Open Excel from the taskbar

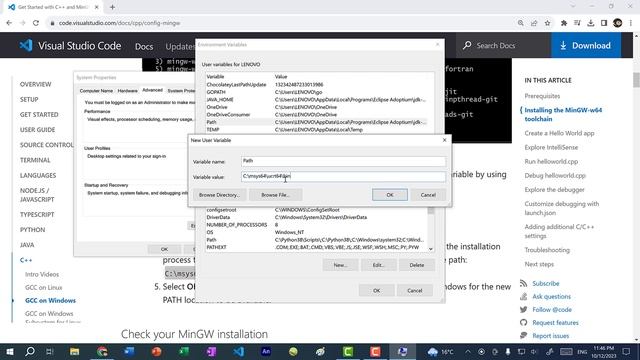point(184,351)
